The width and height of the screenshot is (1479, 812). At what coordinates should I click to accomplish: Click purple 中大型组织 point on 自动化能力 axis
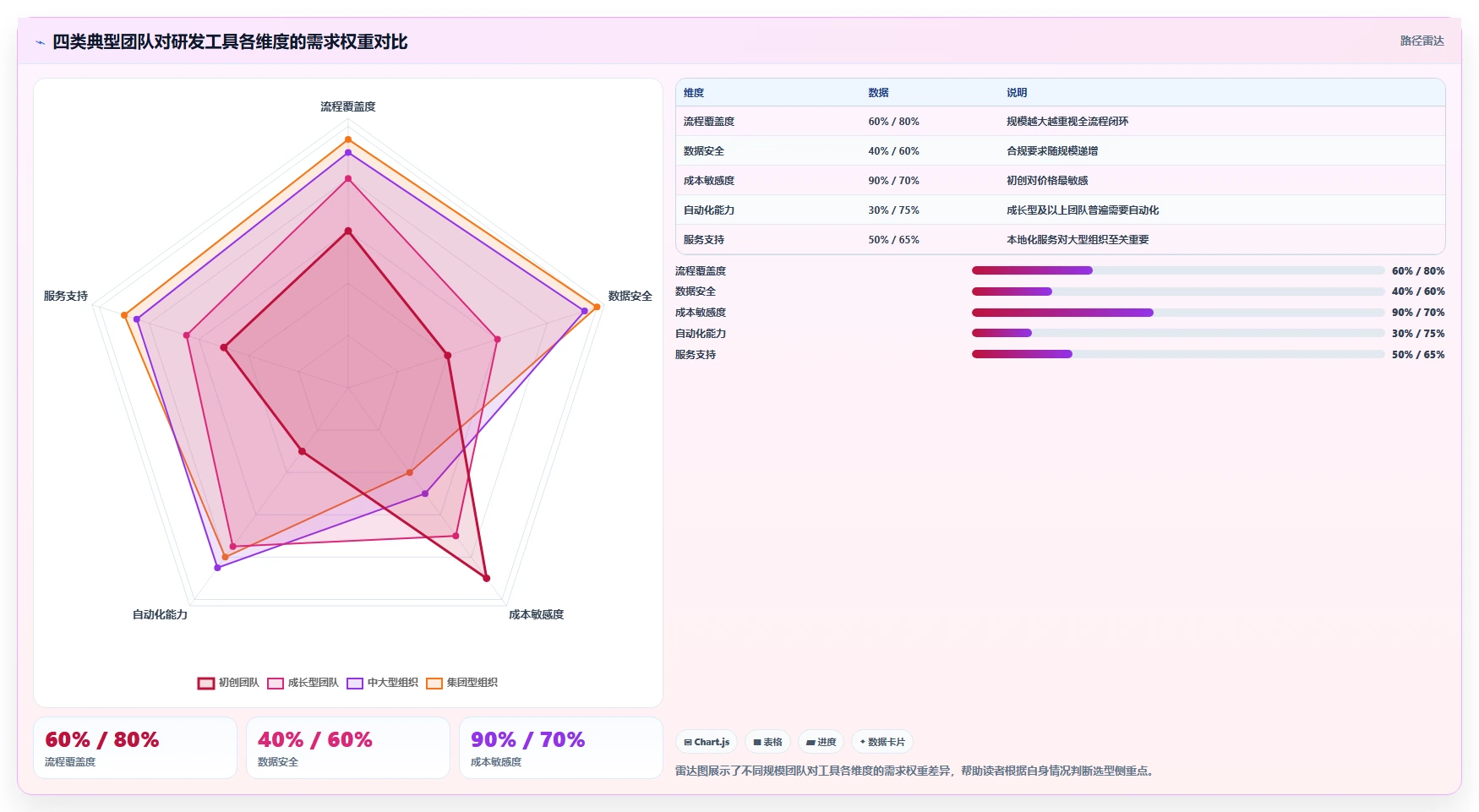pos(217,568)
